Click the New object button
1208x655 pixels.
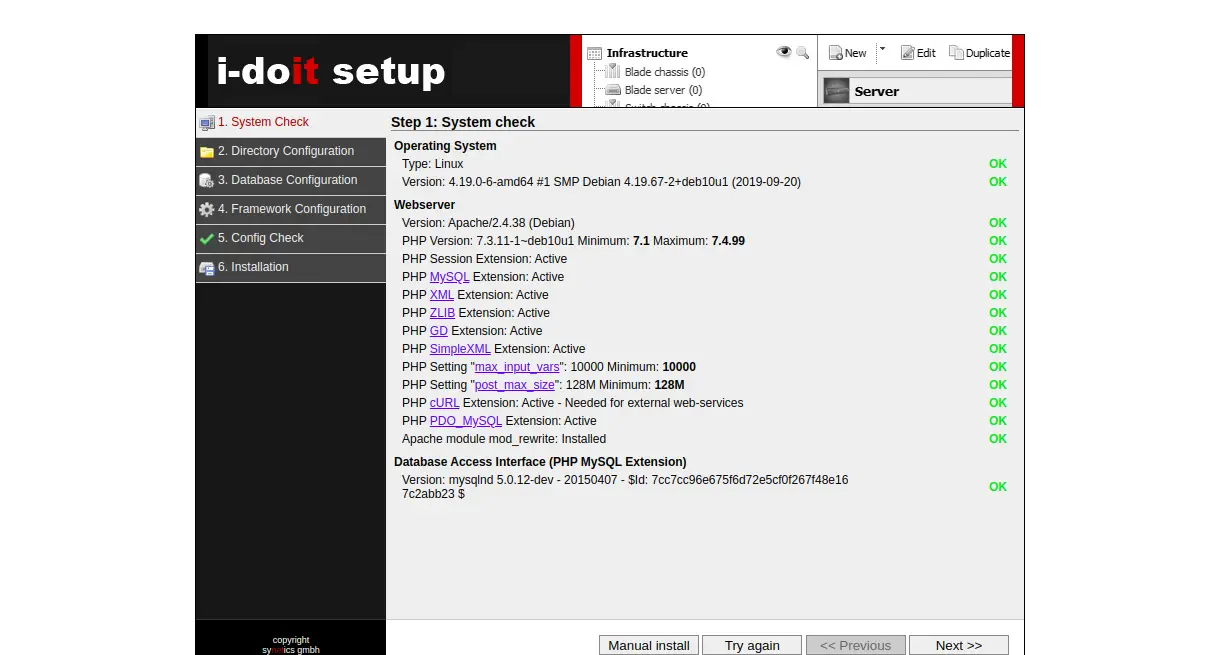click(x=847, y=53)
